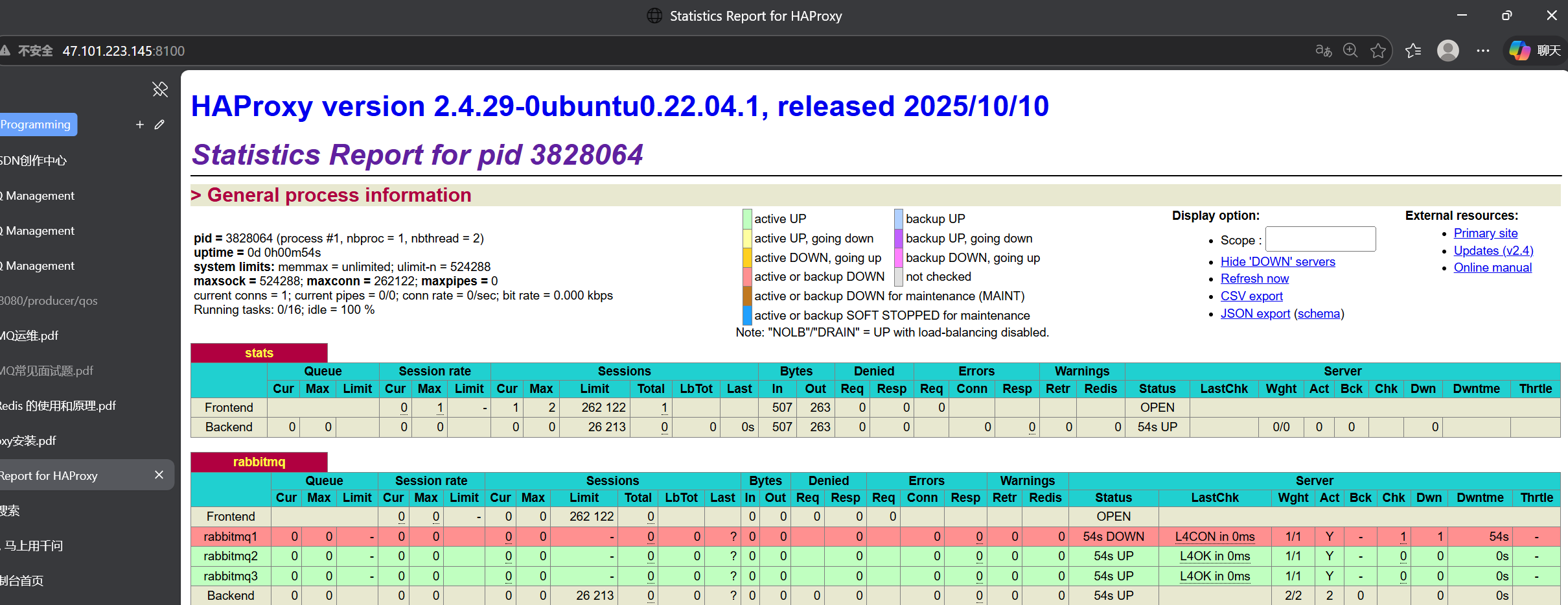This screenshot has width=1568, height=605.
Task: Switch to SDN创作中心 tab
Action: [x=34, y=161]
